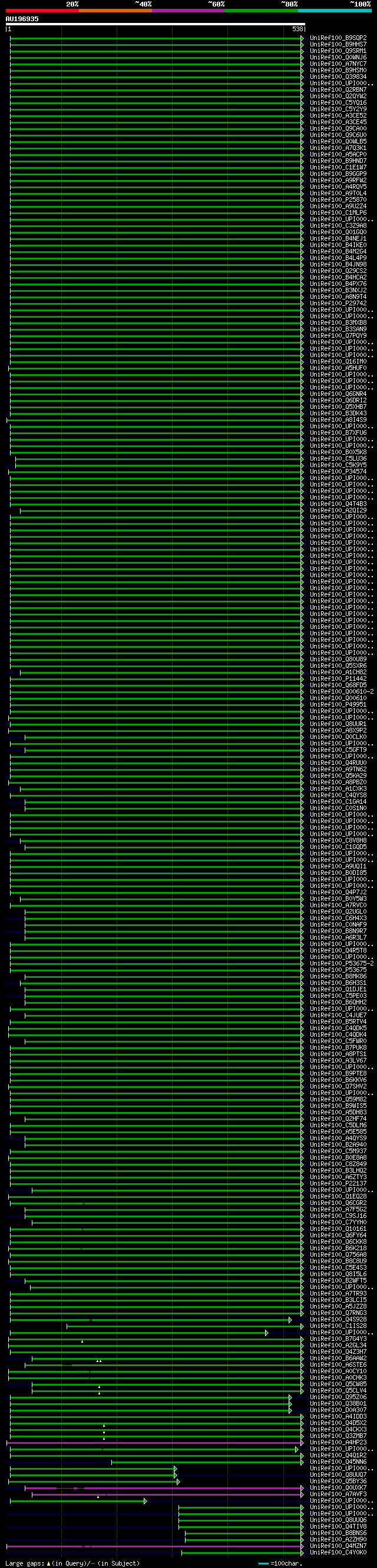Click the UniRef100_B7G4Y3 label

click(338, 1339)
